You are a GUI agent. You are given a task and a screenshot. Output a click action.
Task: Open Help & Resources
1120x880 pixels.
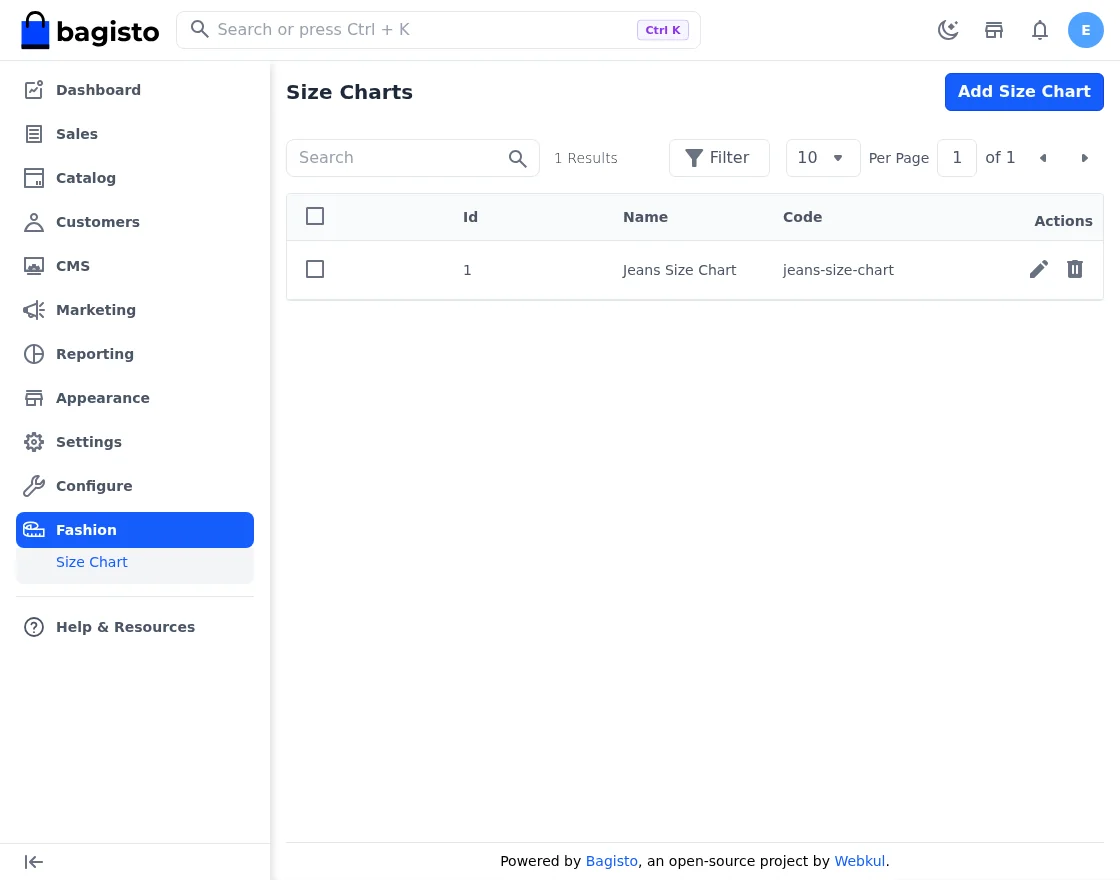click(135, 627)
